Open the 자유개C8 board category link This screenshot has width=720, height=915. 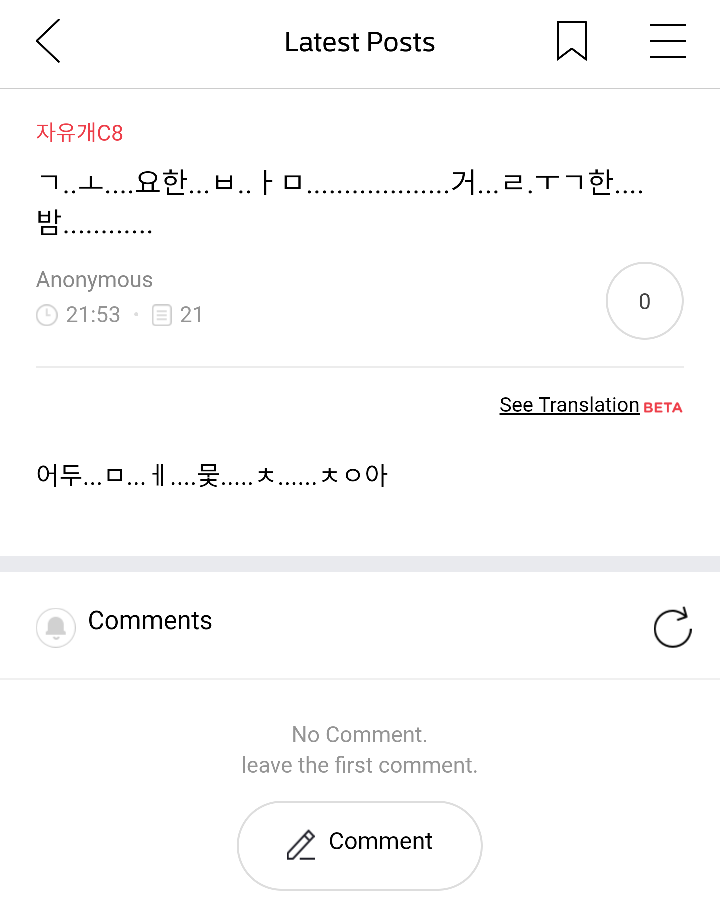click(x=80, y=132)
